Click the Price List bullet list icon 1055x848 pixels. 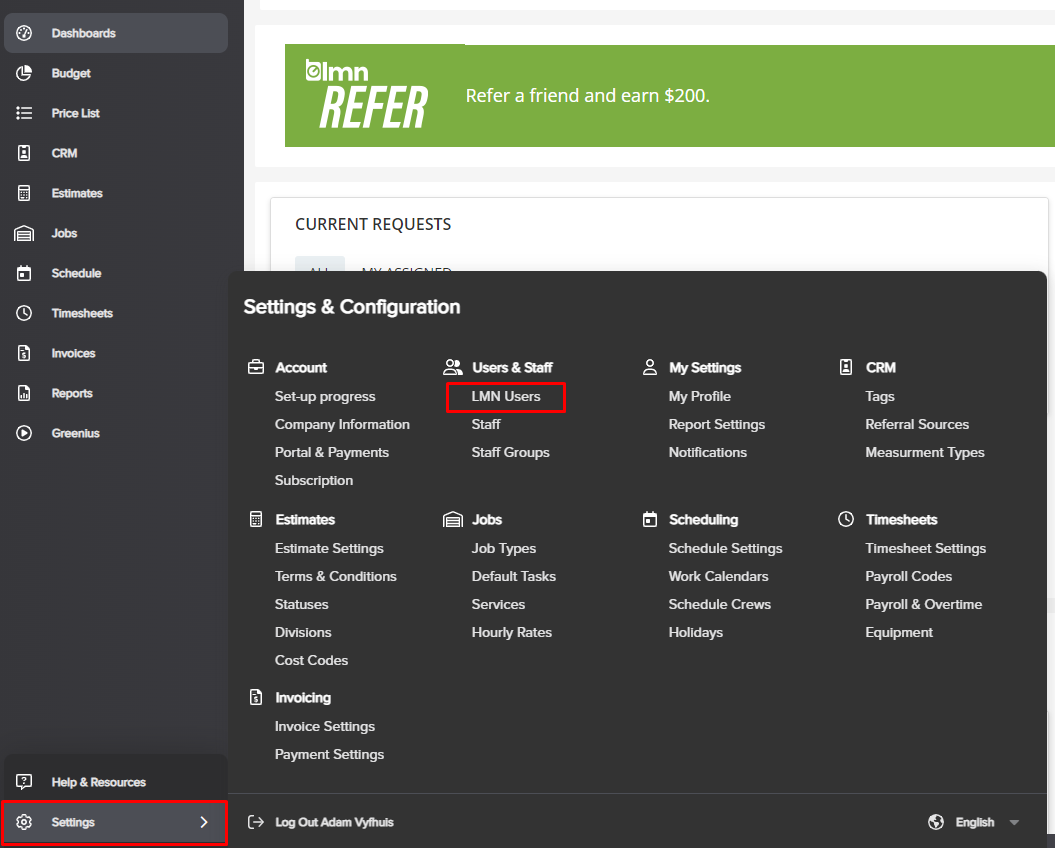tap(24, 113)
